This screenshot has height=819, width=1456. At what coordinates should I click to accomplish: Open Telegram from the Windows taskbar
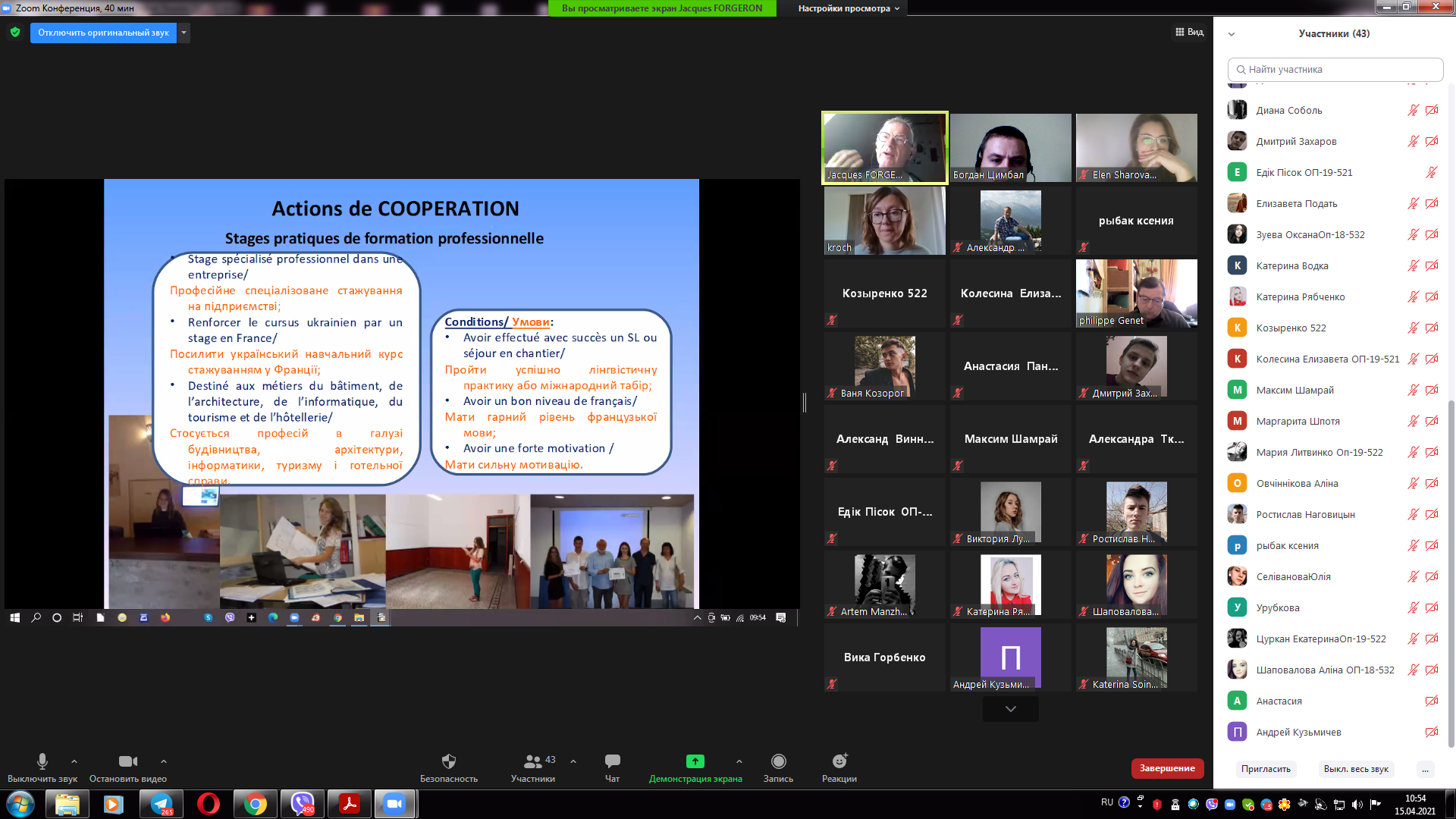pos(161,804)
